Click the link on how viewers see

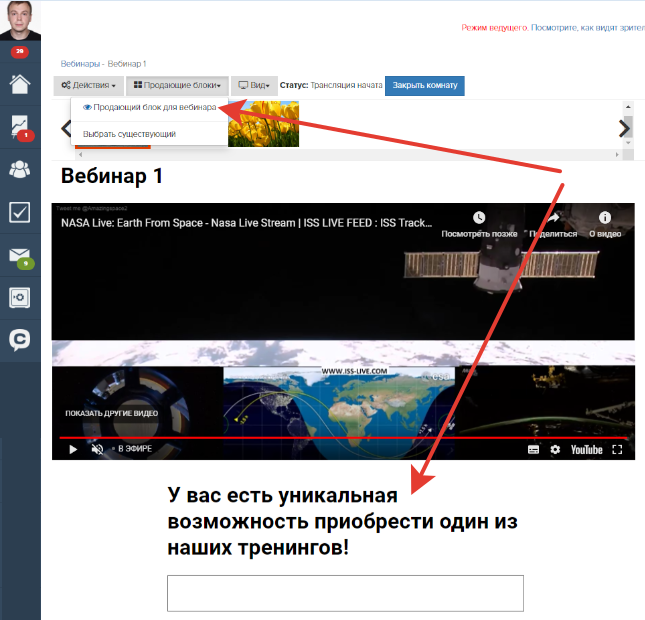click(x=588, y=28)
